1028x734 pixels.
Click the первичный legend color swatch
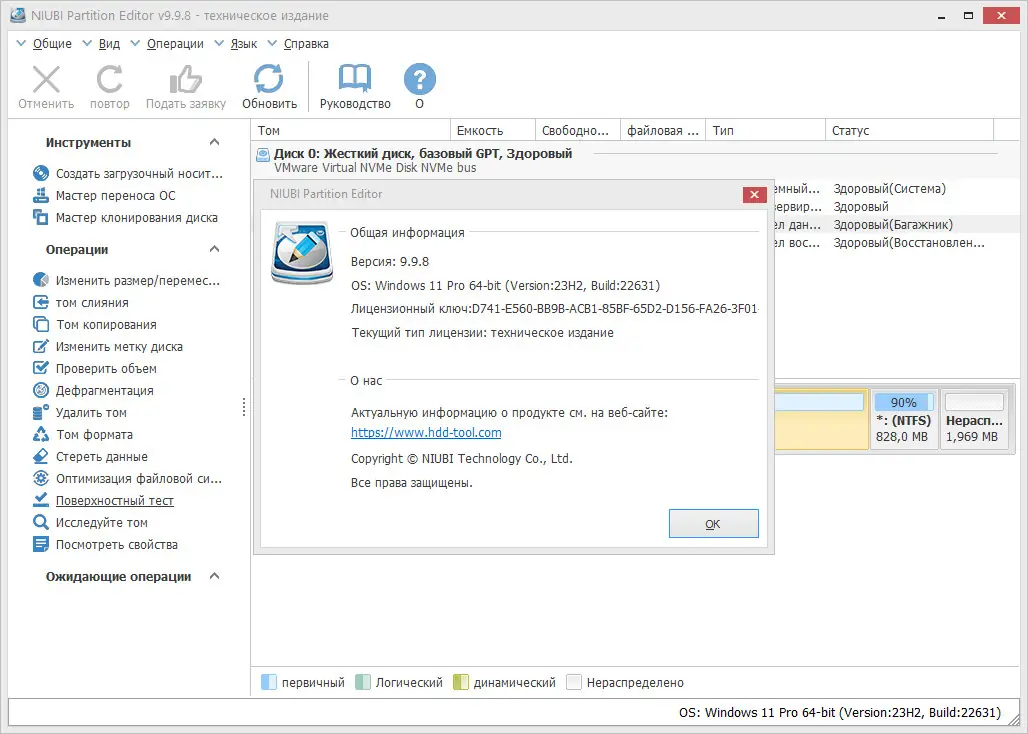267,682
